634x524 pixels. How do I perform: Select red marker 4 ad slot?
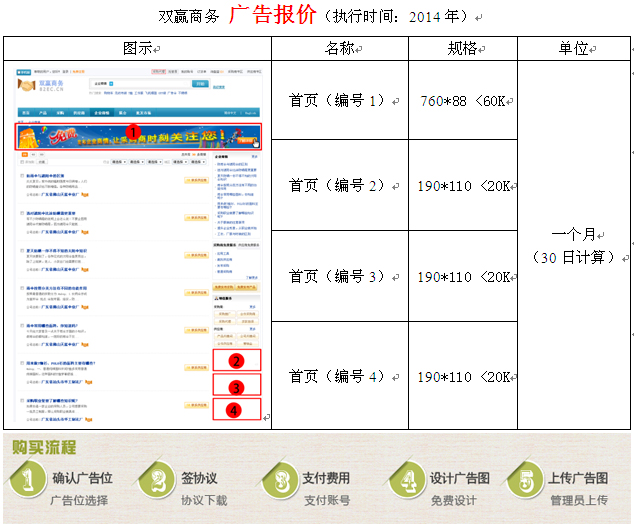(236, 409)
